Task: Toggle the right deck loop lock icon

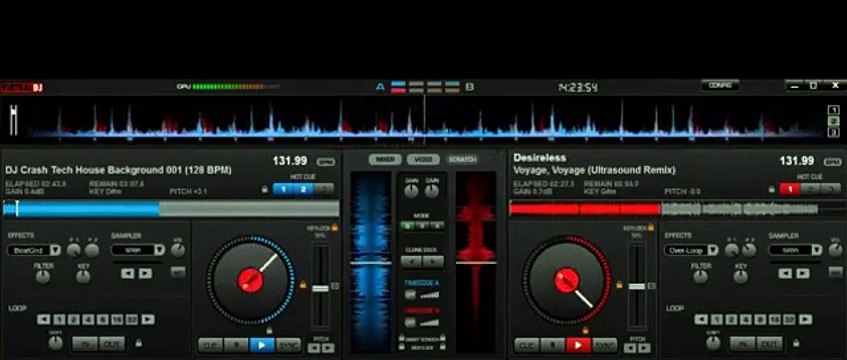Action: (797, 343)
